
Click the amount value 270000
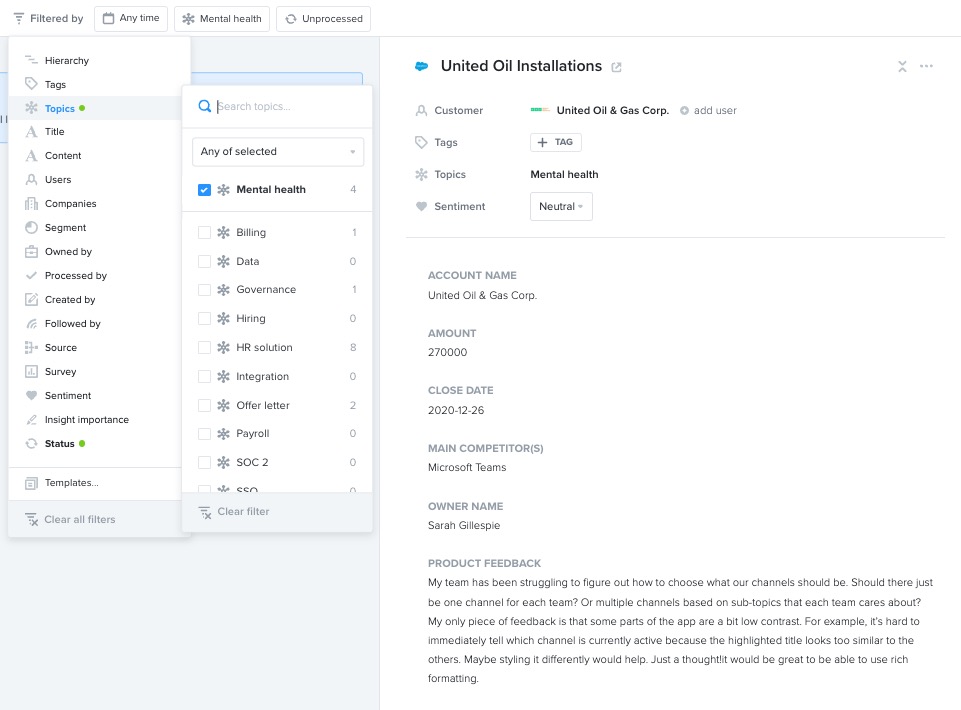click(447, 353)
